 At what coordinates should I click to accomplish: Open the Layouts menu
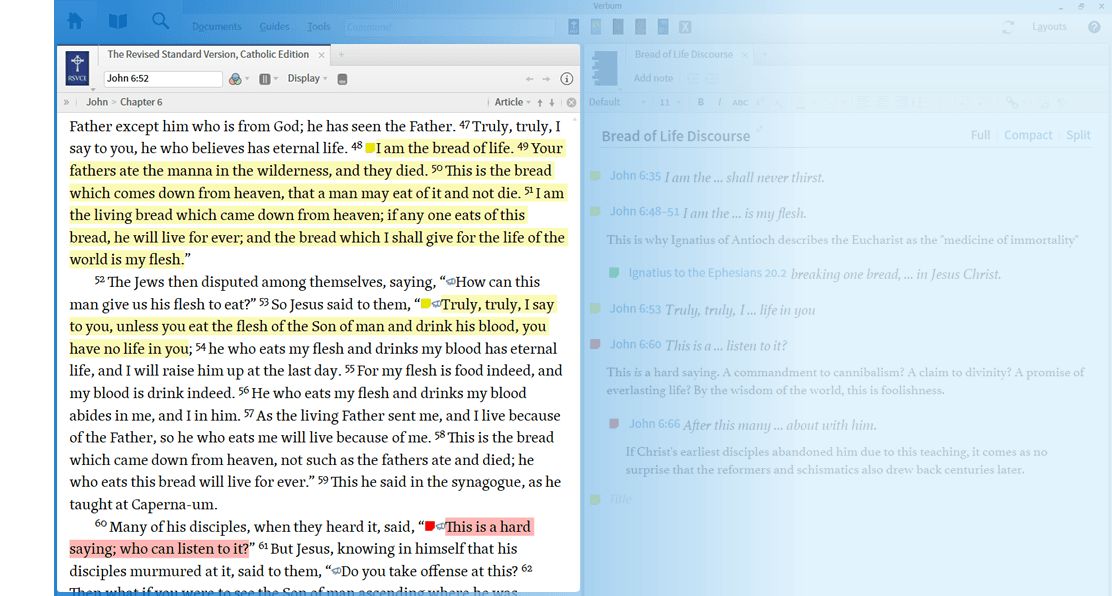[x=1049, y=27]
